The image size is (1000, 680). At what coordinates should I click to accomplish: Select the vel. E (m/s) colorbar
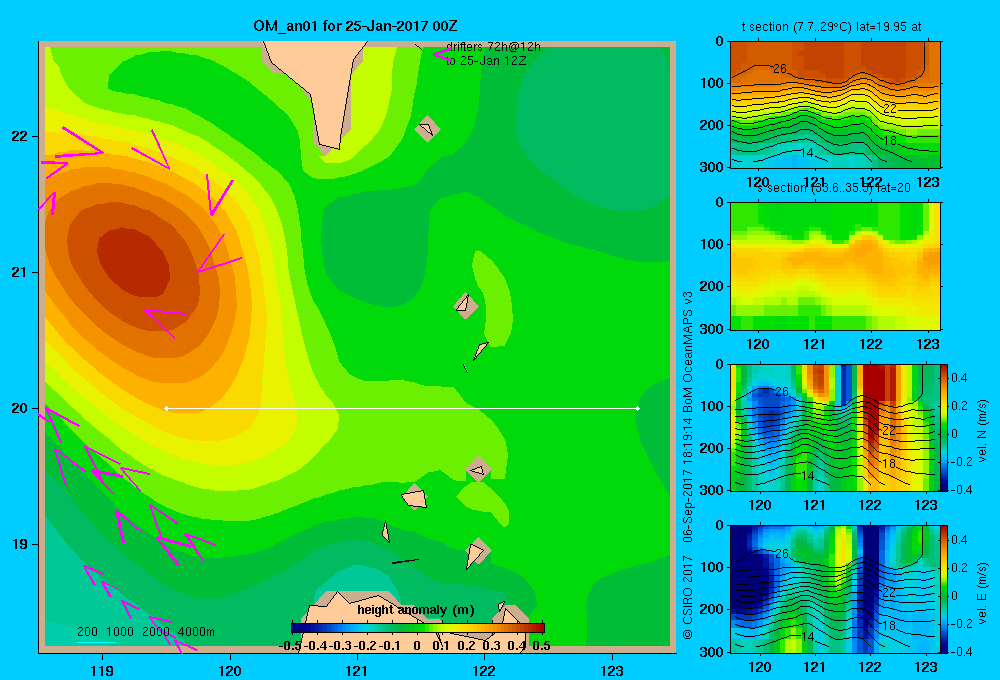click(x=945, y=588)
